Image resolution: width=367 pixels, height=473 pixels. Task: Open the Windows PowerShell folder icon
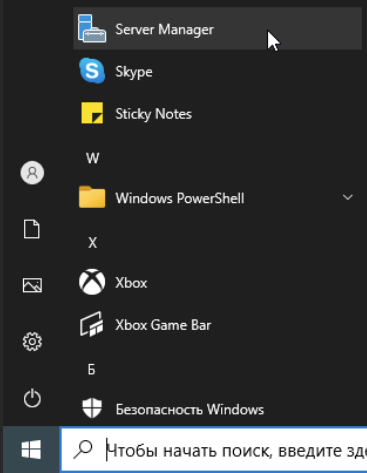[92, 197]
